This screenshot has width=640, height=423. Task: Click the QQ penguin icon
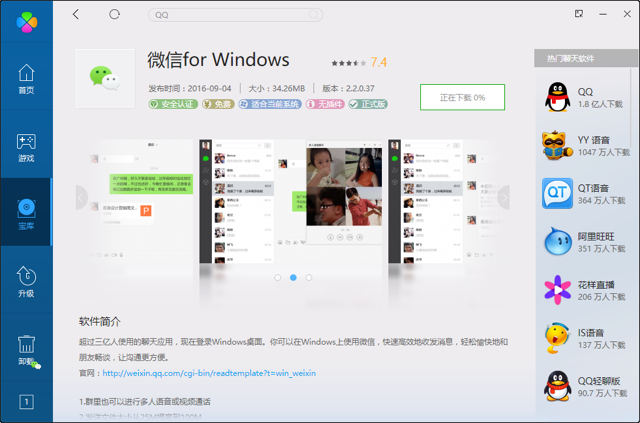click(x=557, y=97)
